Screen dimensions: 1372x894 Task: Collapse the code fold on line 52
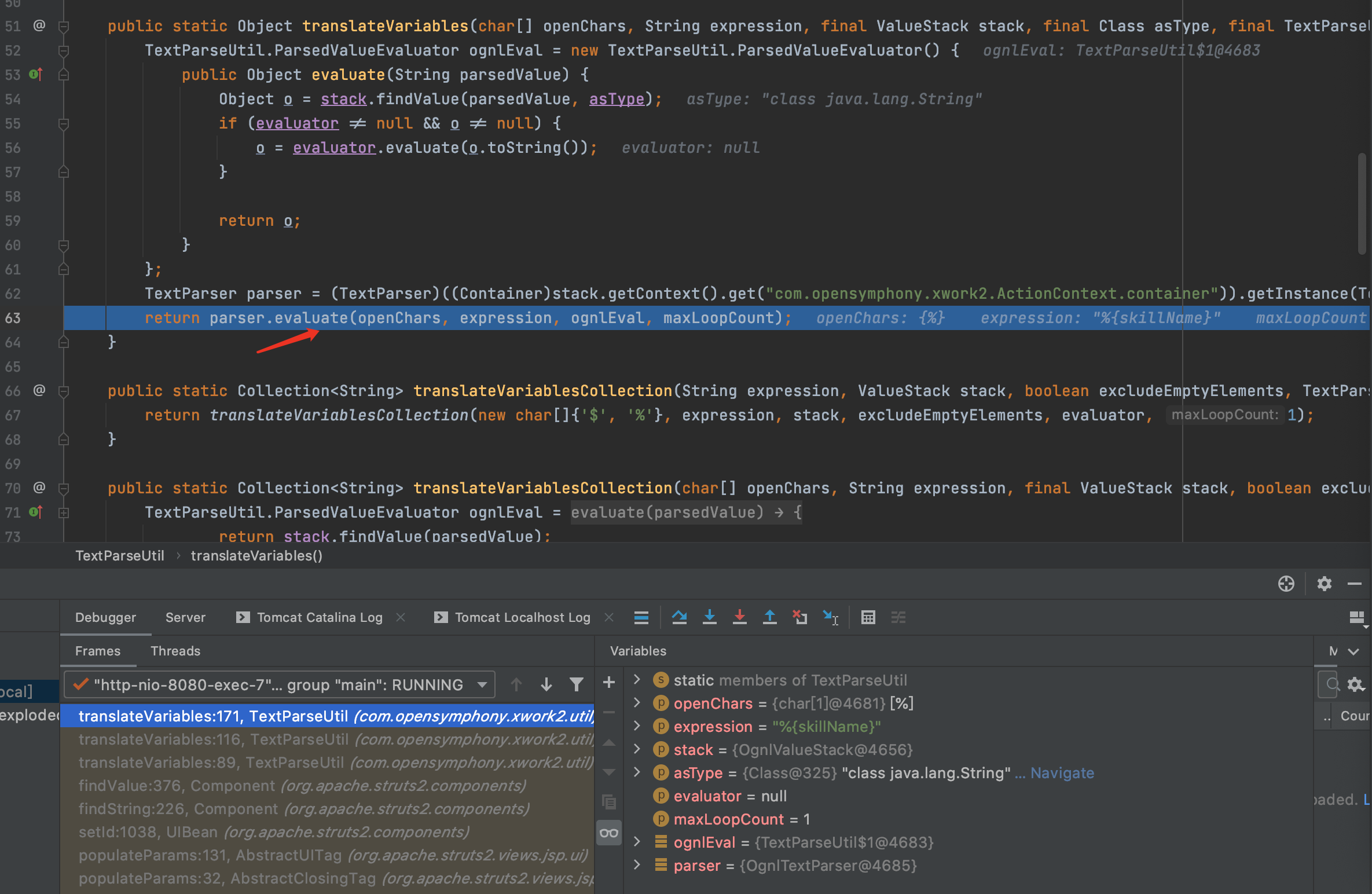click(x=64, y=50)
